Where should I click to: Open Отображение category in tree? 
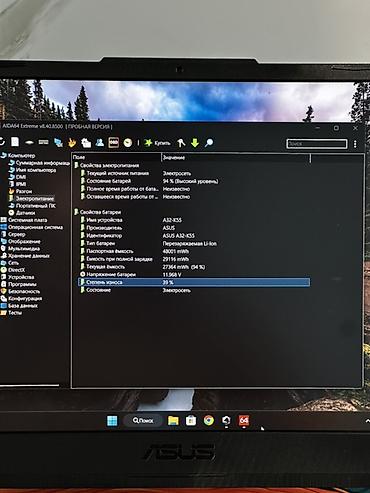point(20,241)
